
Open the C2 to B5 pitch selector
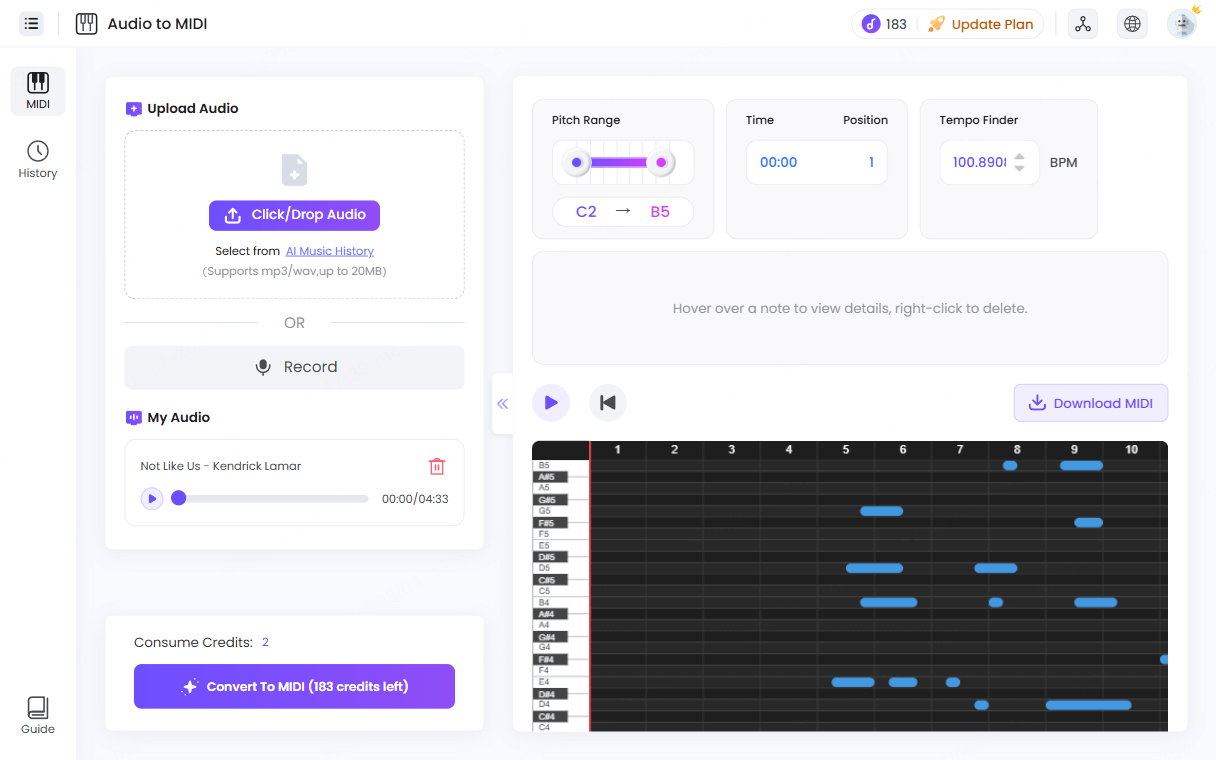point(623,211)
